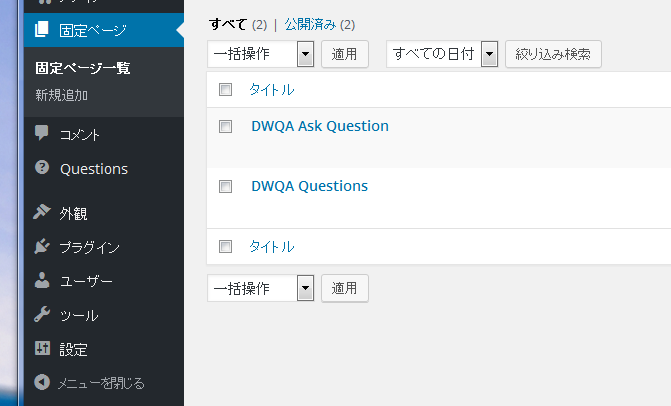Select 新規追加 submenu item
This screenshot has height=406, width=671.
click(x=62, y=95)
